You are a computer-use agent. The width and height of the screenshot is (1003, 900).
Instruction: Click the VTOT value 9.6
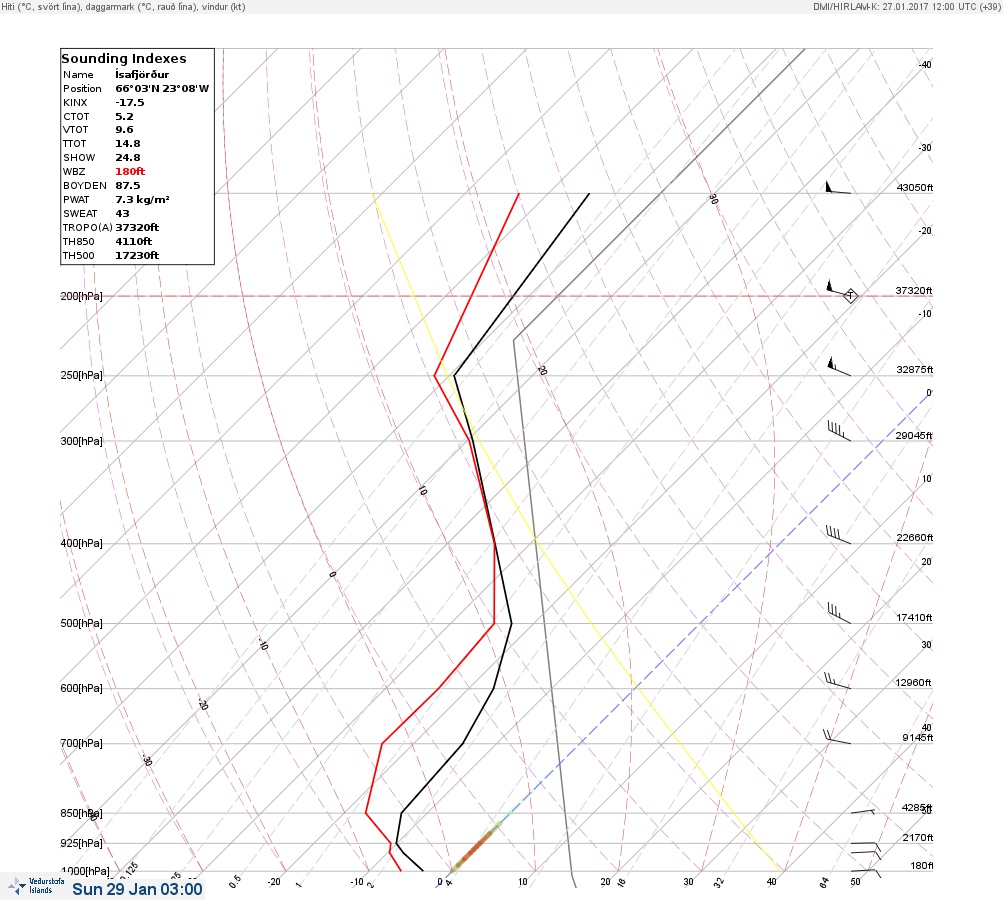coord(124,130)
